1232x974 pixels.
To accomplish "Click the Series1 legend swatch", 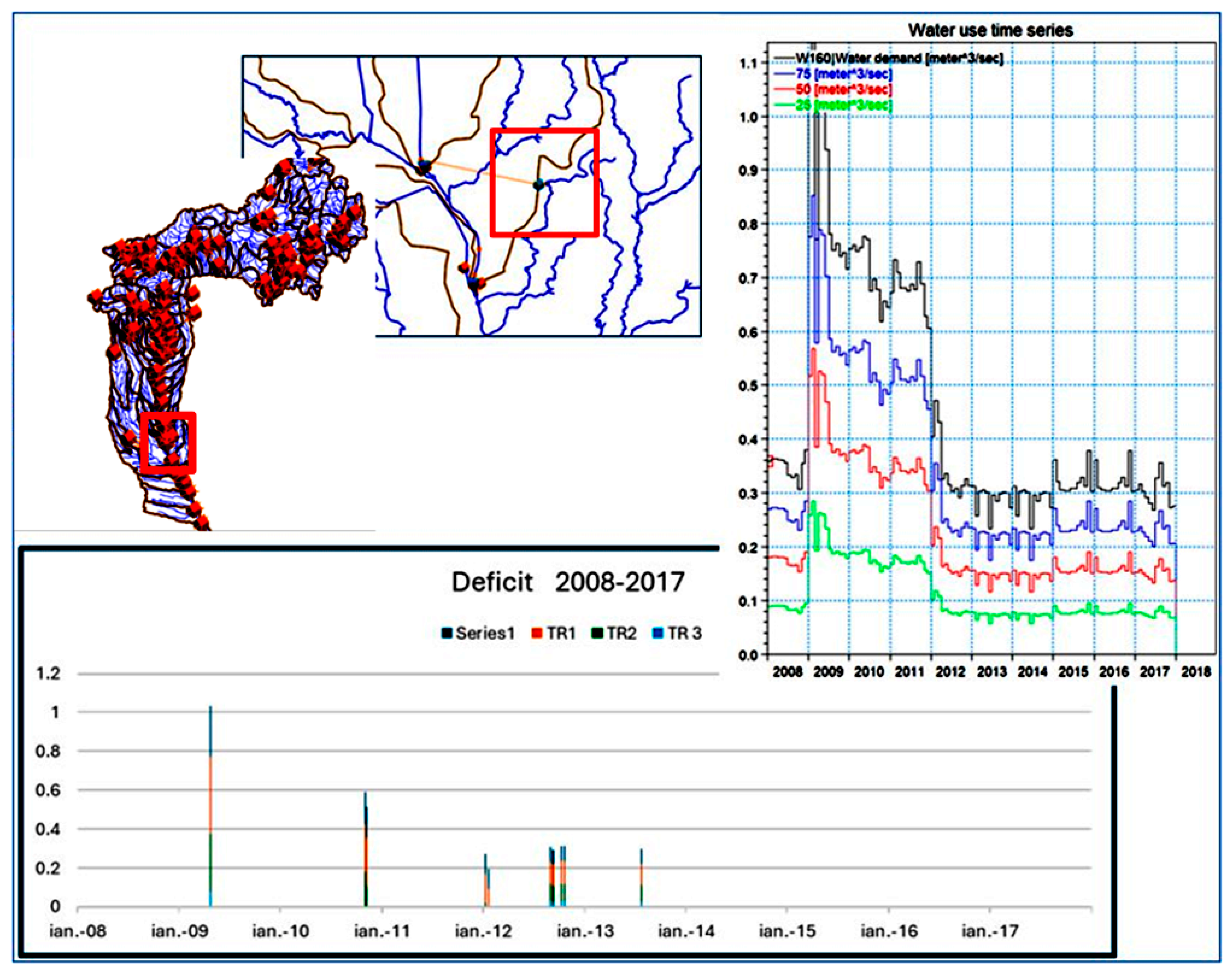I will (x=447, y=633).
